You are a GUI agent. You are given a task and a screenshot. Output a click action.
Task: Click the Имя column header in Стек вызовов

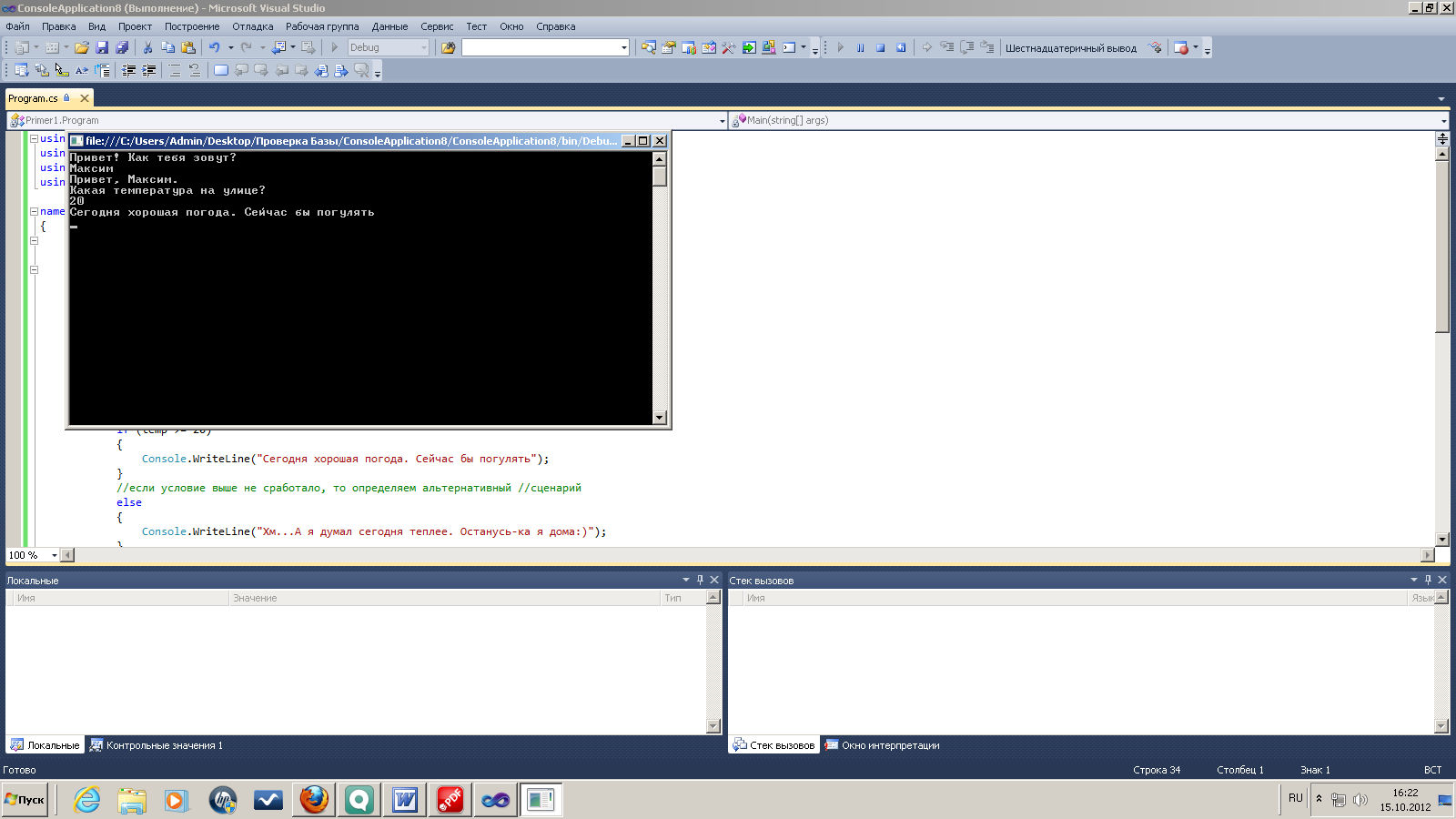tap(1075, 598)
